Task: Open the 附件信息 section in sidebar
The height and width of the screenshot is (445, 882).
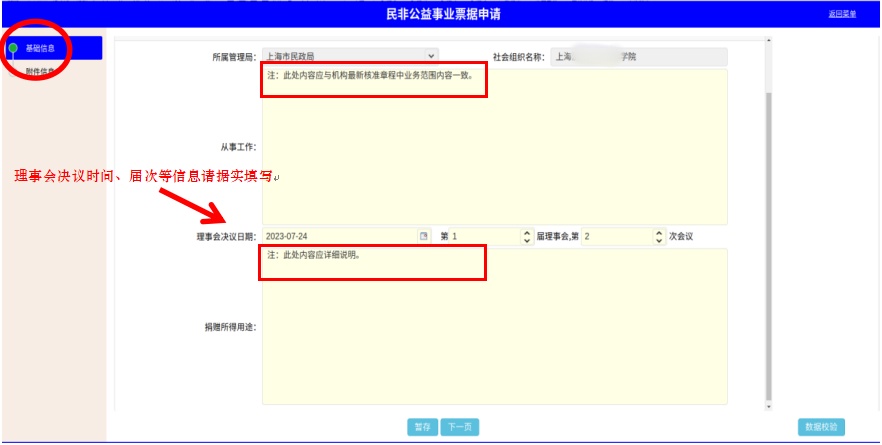Action: click(40, 71)
